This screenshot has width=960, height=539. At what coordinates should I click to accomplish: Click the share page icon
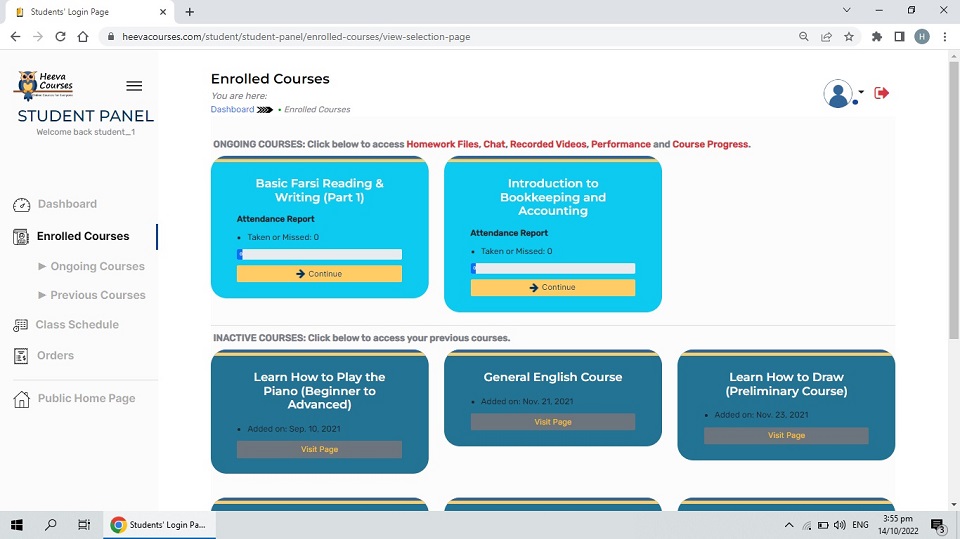[x=827, y=37]
